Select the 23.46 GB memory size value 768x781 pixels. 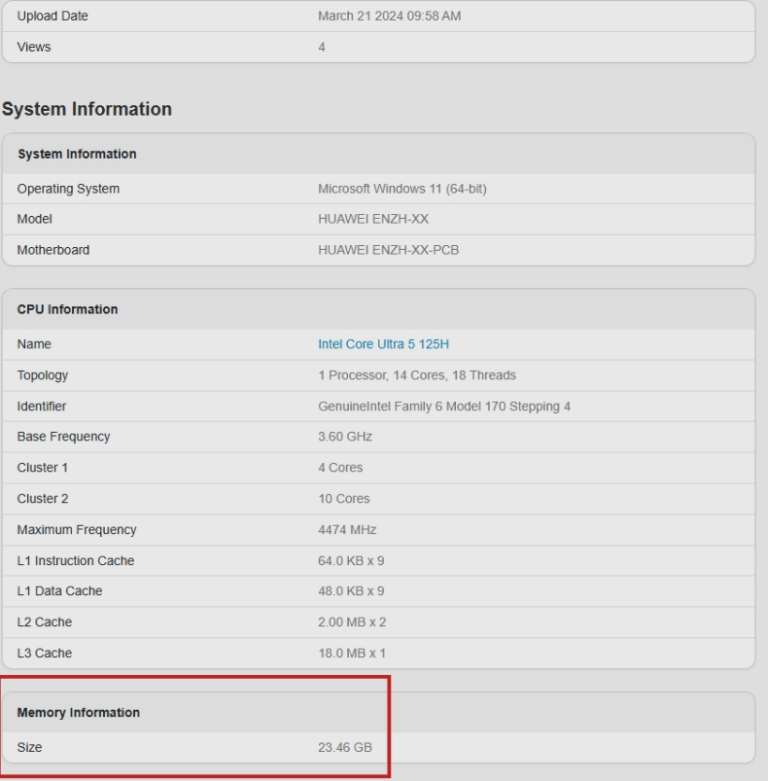(345, 747)
